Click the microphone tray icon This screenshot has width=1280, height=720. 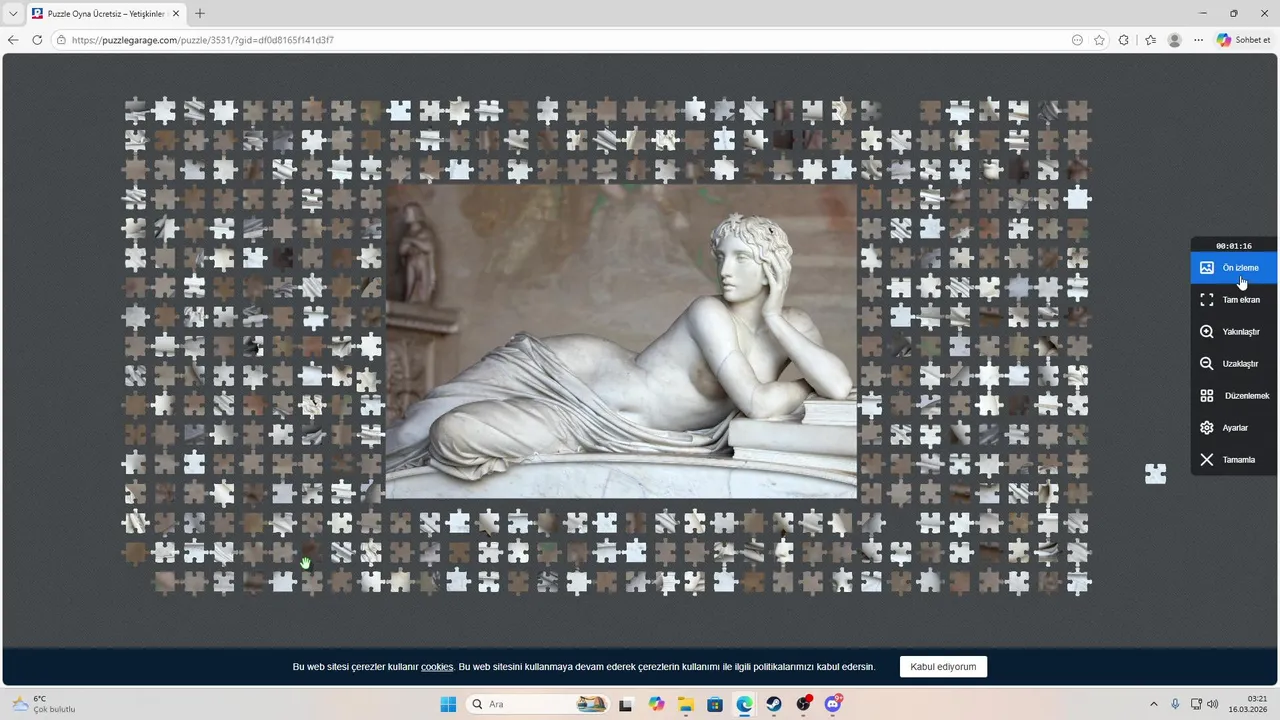pyautogui.click(x=1175, y=704)
